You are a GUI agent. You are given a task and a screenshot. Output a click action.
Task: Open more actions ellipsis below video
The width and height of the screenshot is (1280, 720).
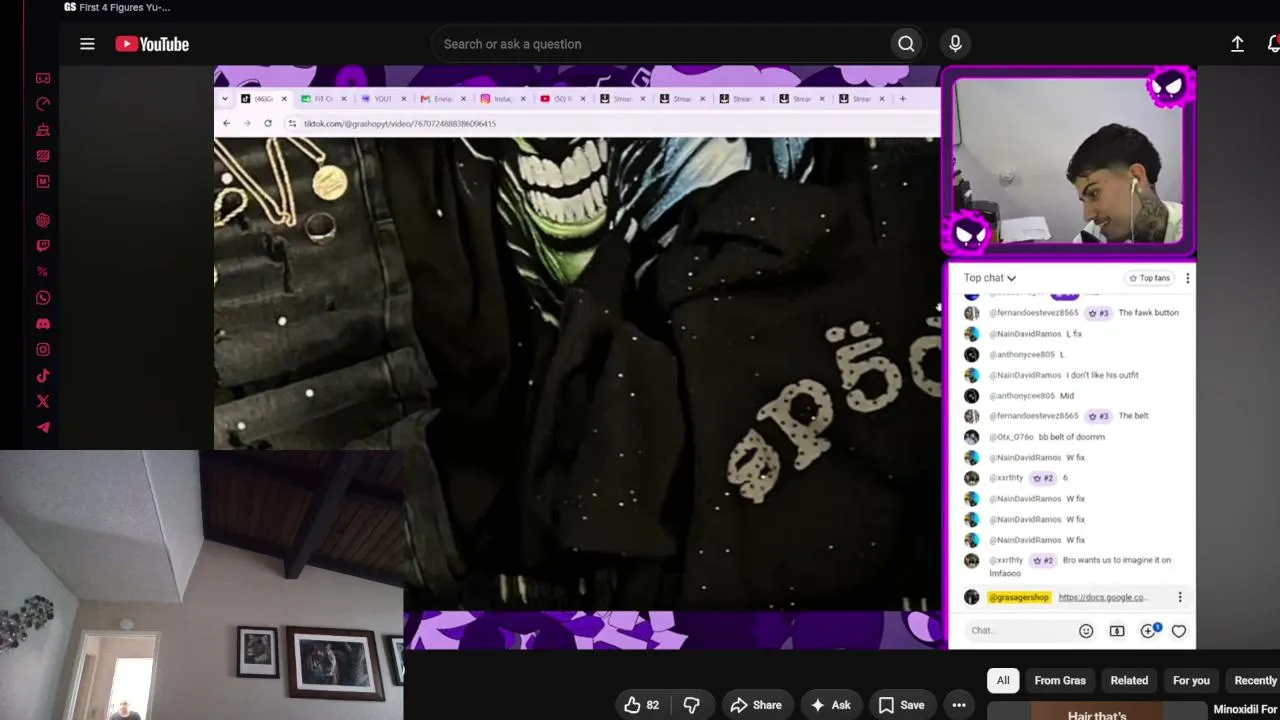click(959, 705)
